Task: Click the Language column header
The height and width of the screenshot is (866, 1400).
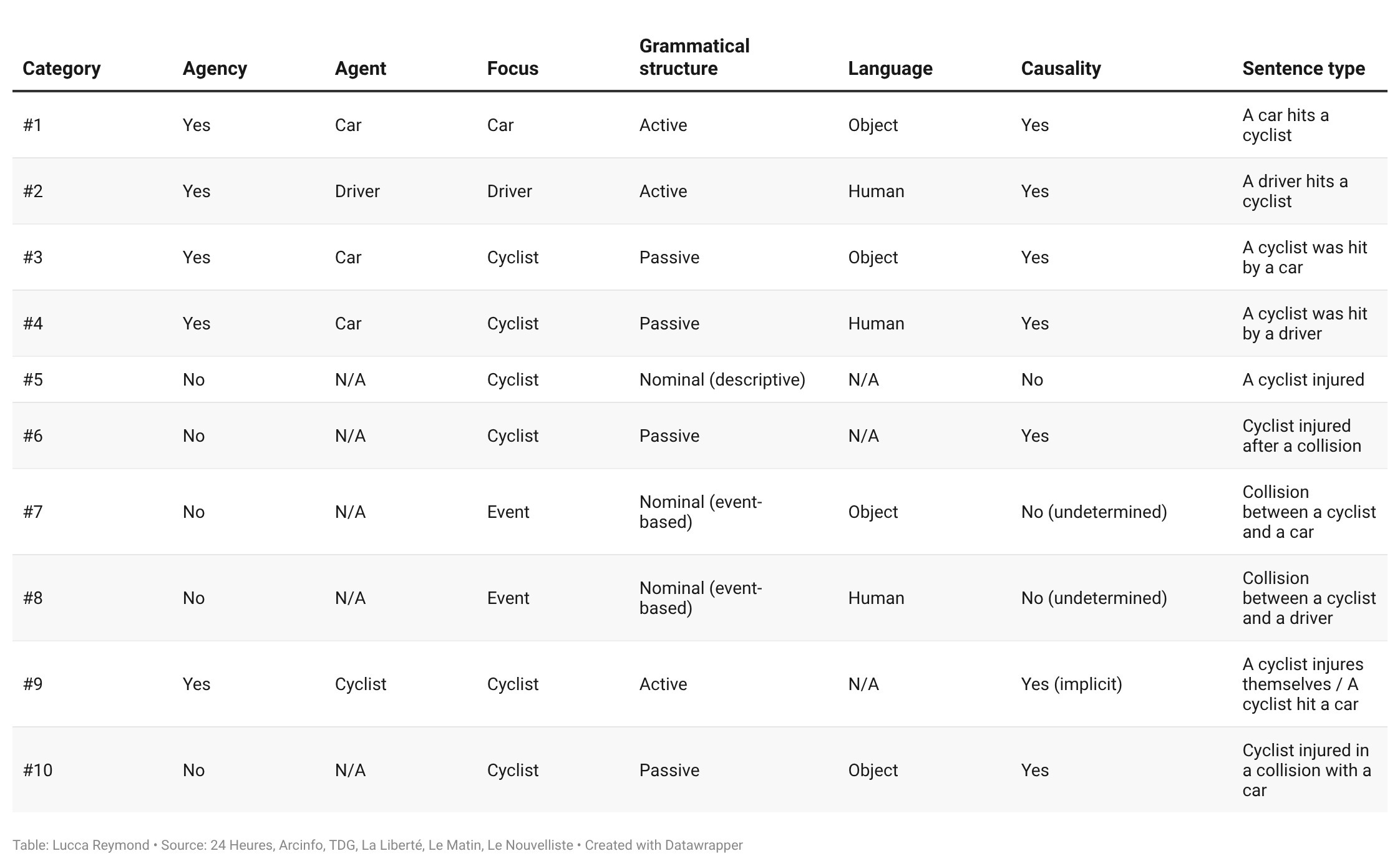Action: pyautogui.click(x=890, y=68)
